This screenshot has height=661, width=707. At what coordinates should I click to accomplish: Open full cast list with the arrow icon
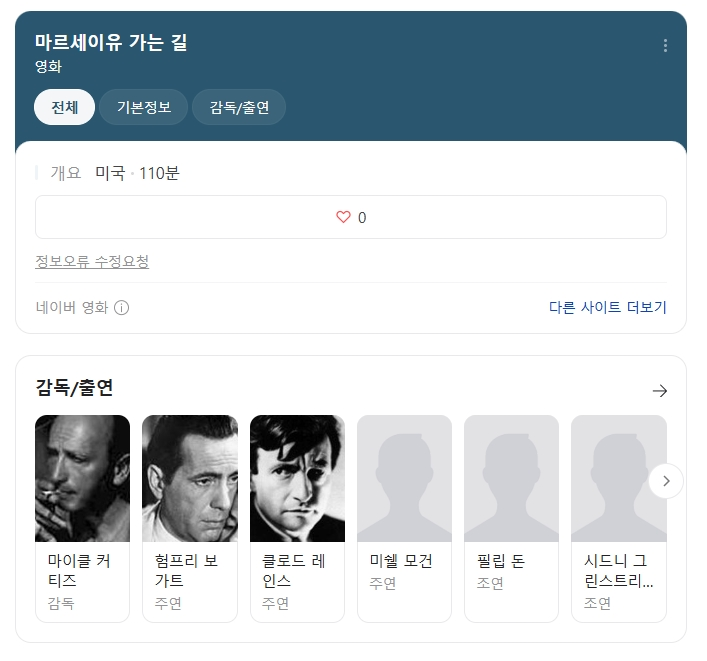(660, 390)
